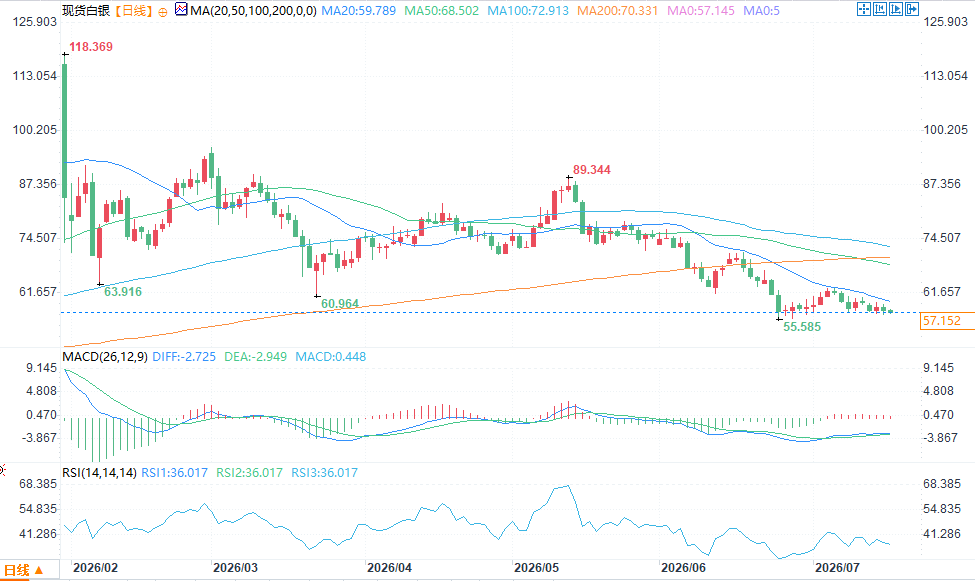Click the orange 57.152 current price tag

(946, 321)
